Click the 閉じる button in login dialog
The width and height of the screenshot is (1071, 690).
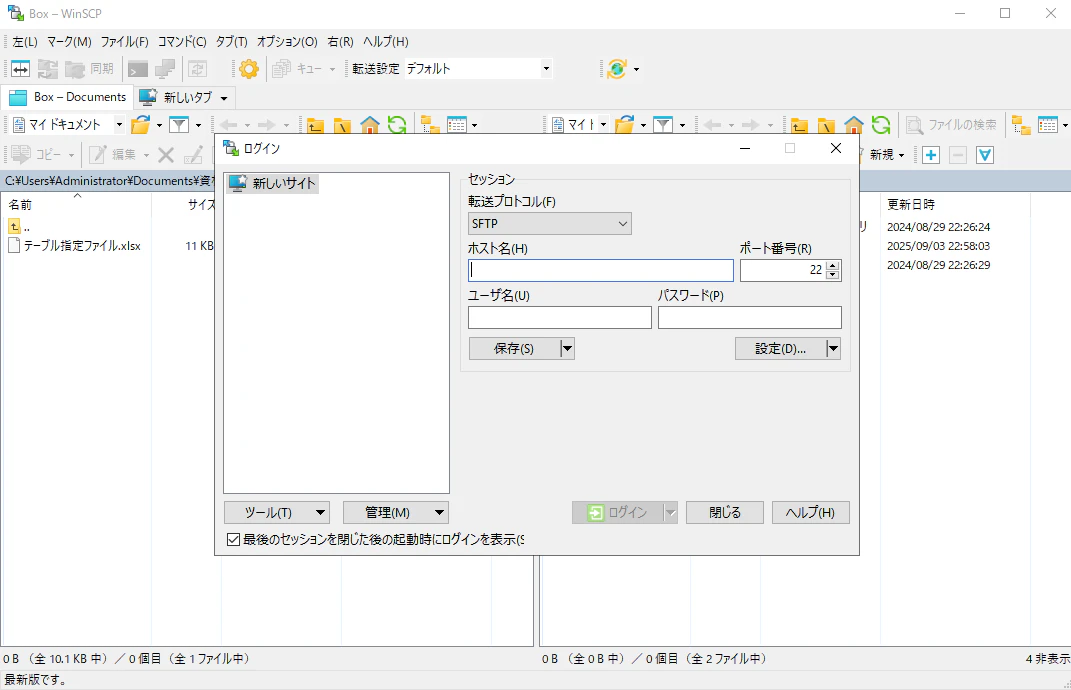725,512
